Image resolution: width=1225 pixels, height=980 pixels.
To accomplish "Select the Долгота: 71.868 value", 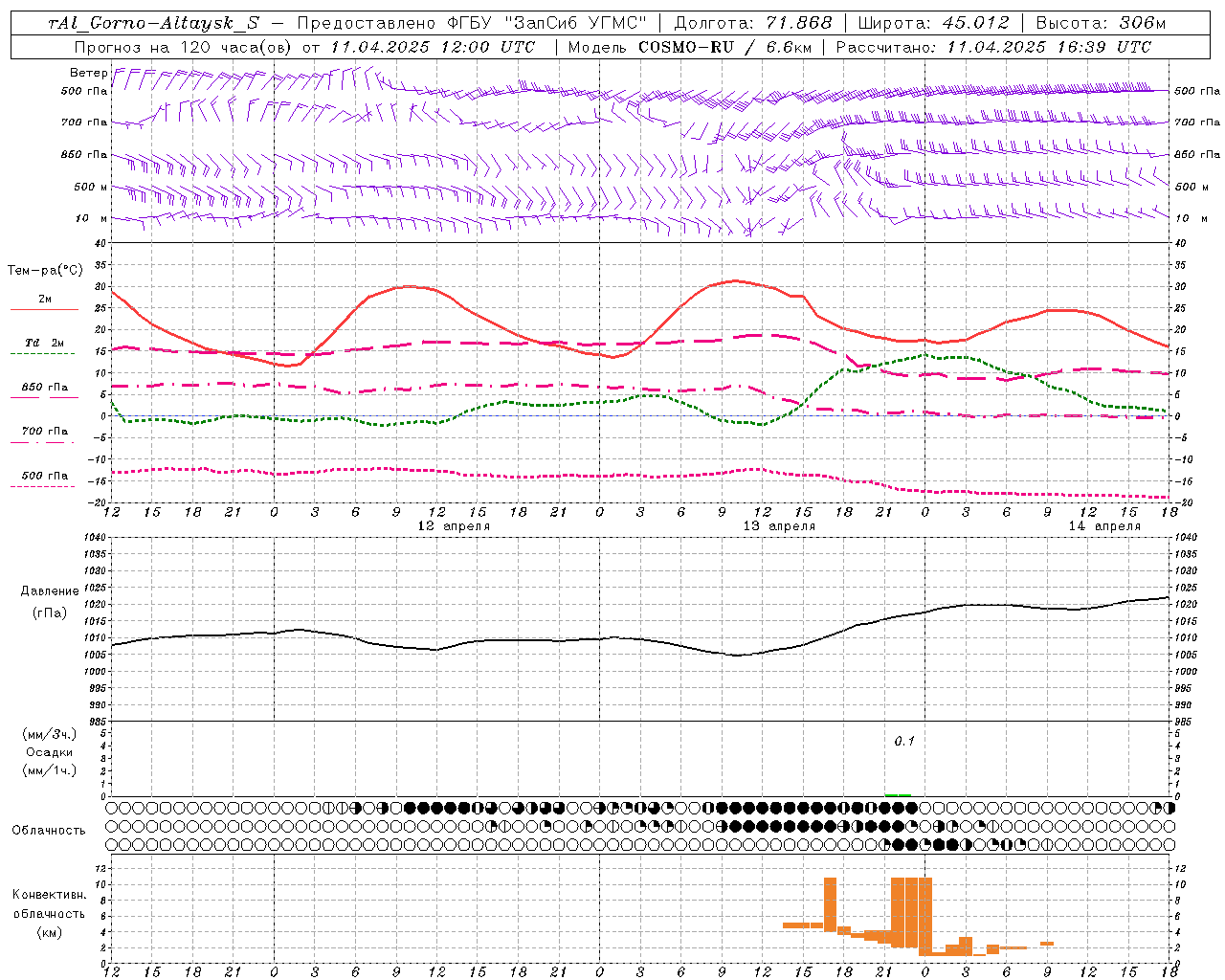I will click(x=753, y=23).
